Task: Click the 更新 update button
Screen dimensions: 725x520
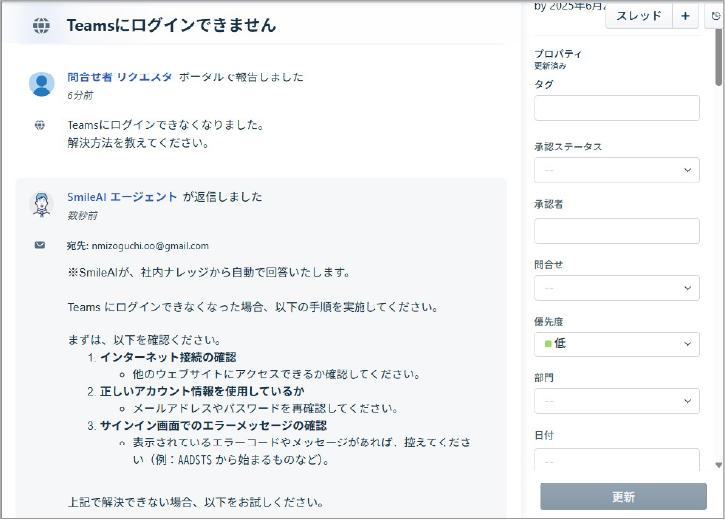Action: (623, 497)
